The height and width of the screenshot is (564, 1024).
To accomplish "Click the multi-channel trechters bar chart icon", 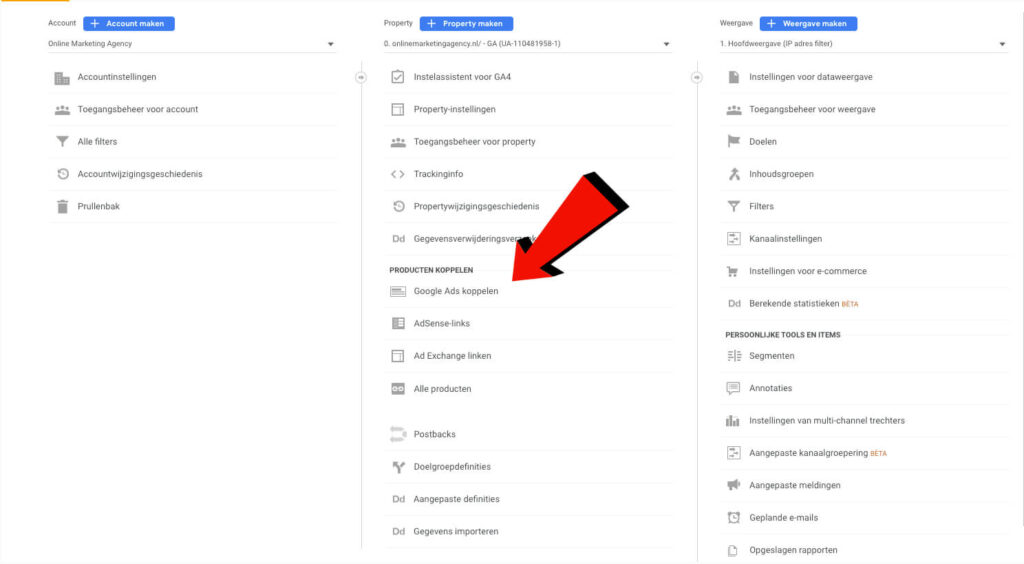I will tap(733, 421).
